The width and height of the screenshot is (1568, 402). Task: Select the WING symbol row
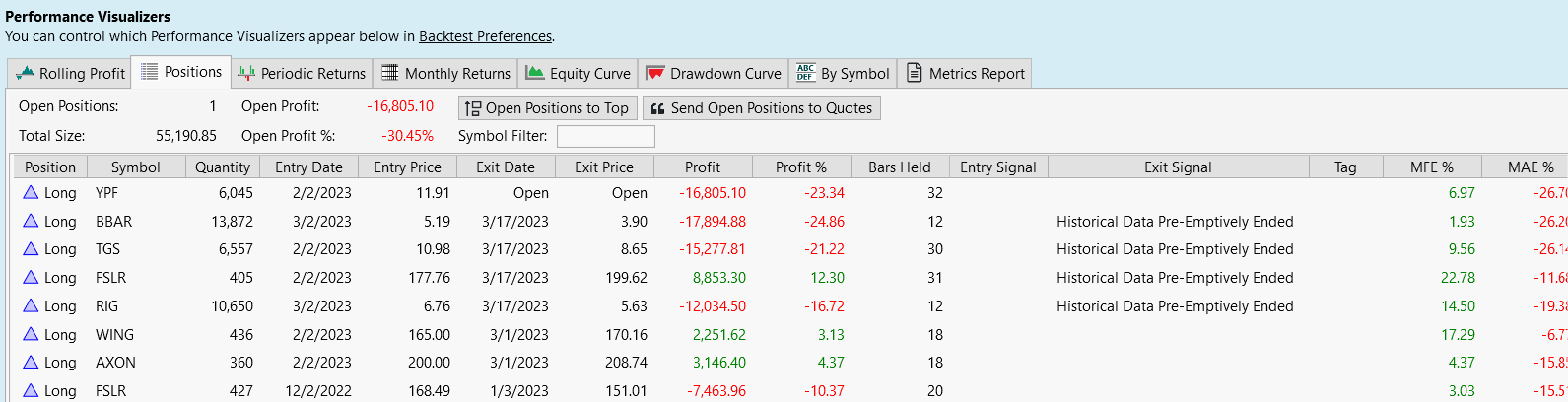coord(114,335)
